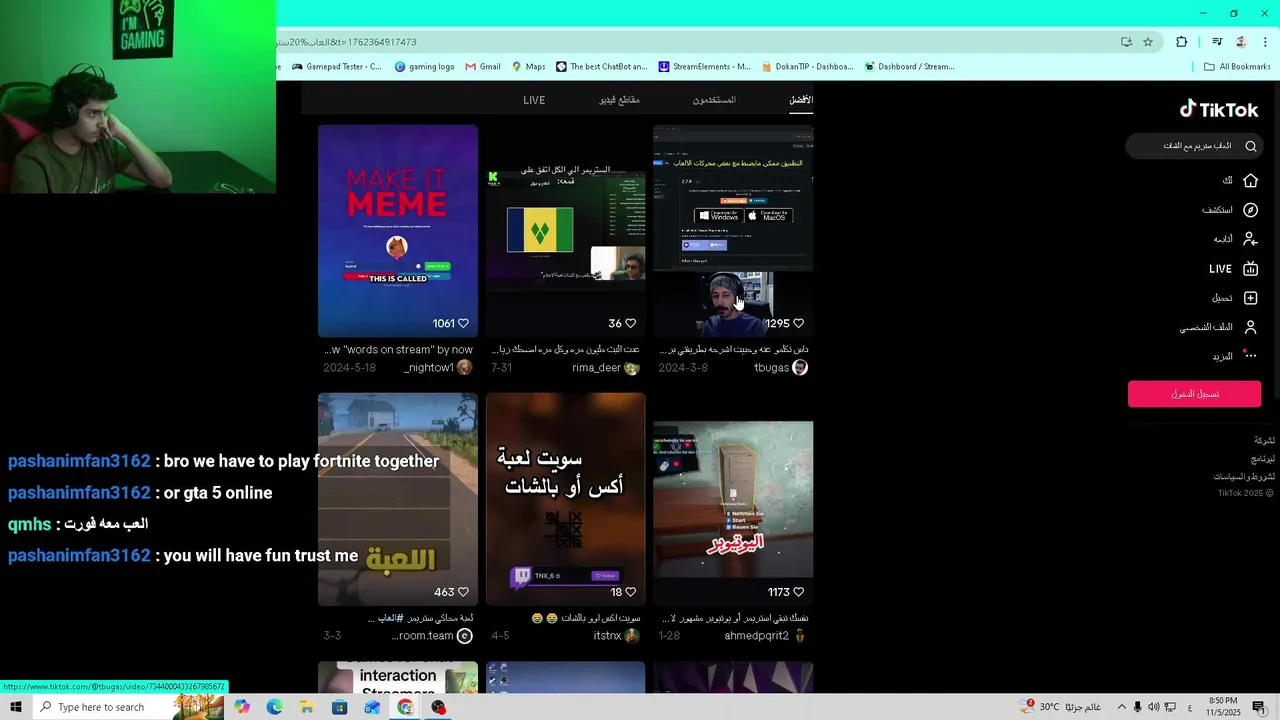Open the company (الشركة) footer link
Image resolution: width=1280 pixels, height=720 pixels.
(x=1265, y=441)
